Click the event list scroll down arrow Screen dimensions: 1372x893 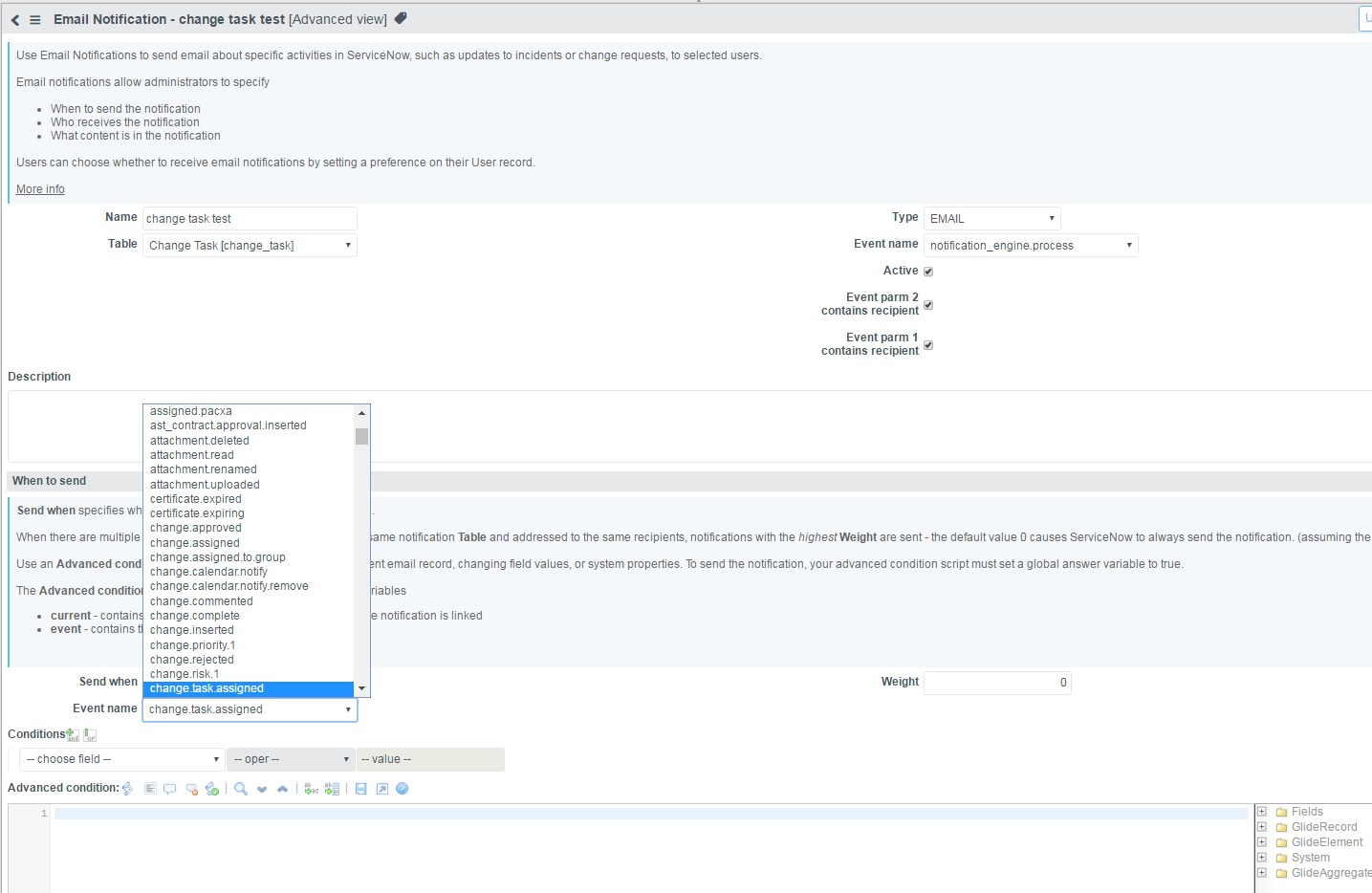(361, 688)
